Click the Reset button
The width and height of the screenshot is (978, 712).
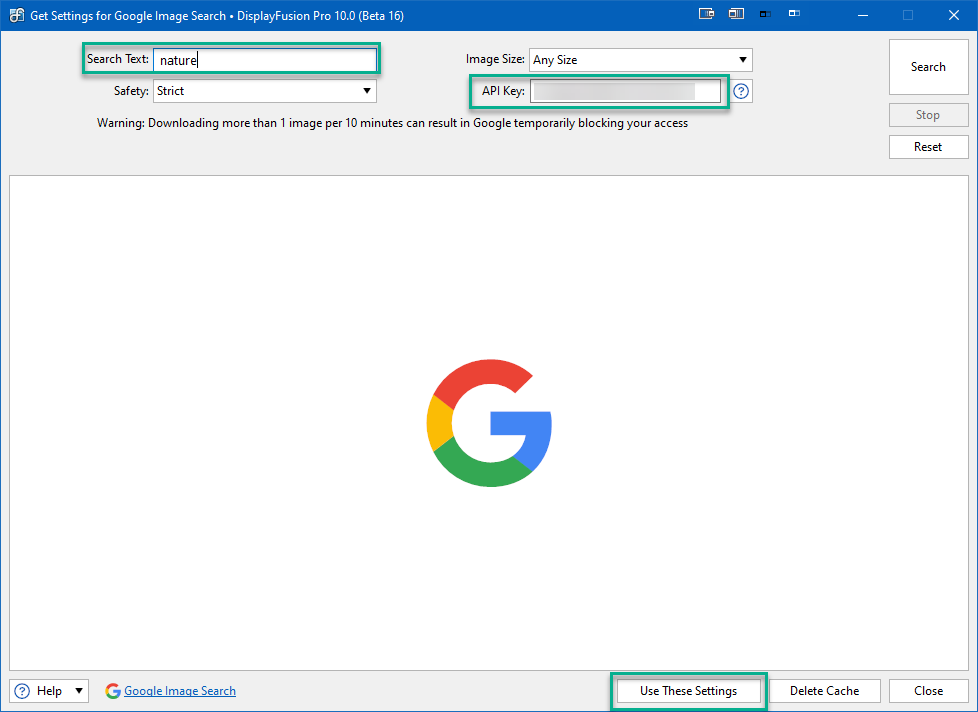pos(928,147)
